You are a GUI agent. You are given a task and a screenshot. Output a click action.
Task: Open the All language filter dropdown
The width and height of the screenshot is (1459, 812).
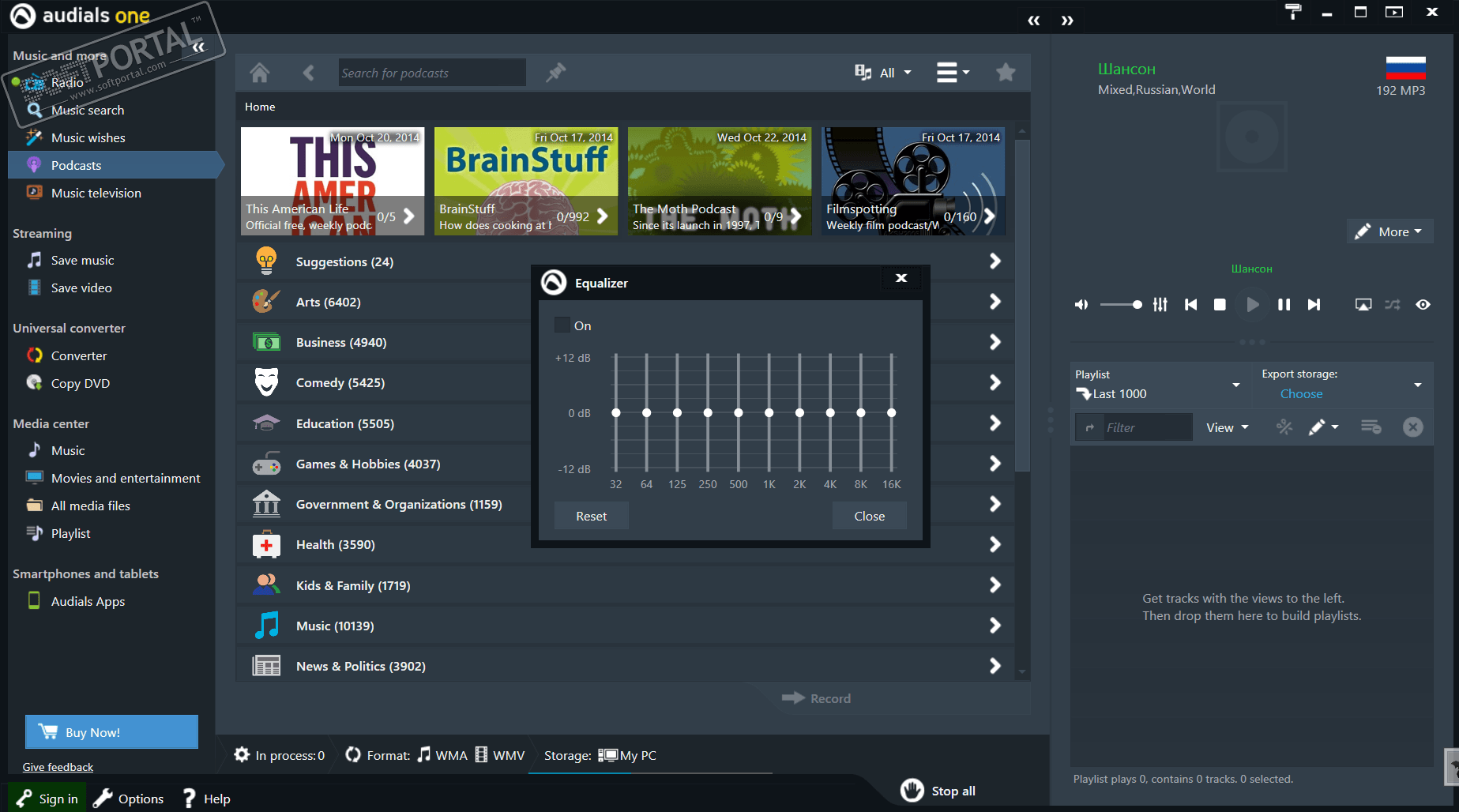pos(883,73)
